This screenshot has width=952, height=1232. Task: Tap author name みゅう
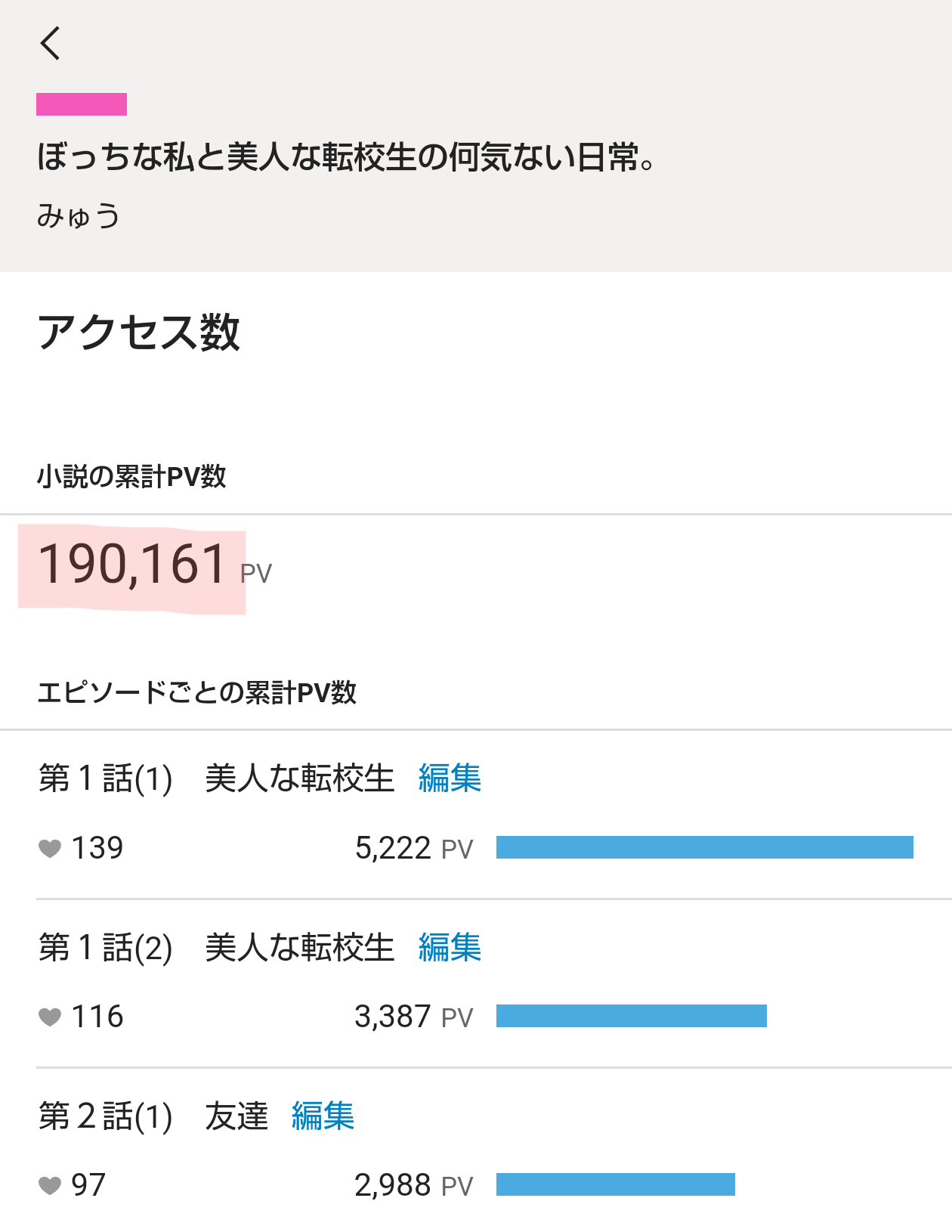[79, 216]
